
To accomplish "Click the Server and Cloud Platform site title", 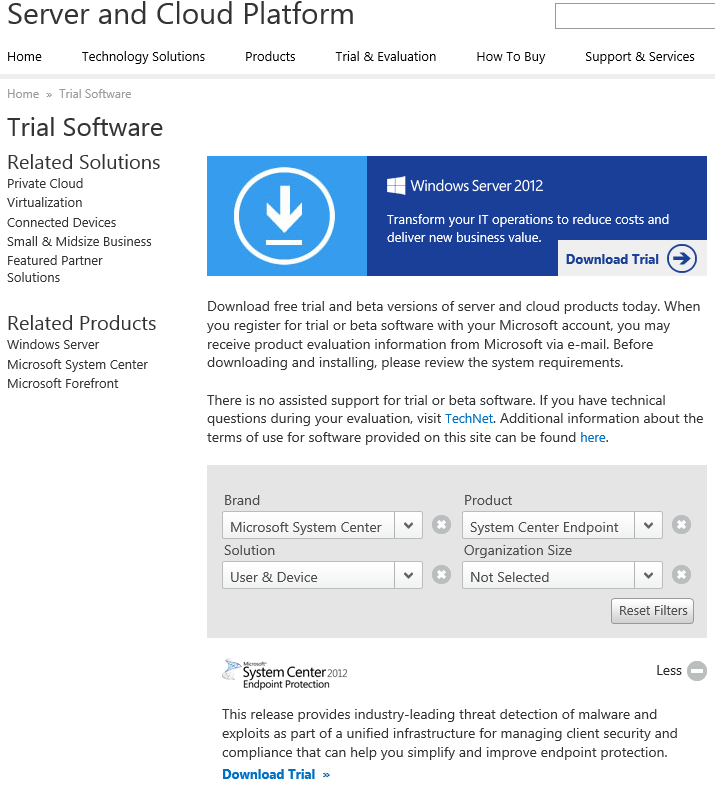I will [x=181, y=14].
